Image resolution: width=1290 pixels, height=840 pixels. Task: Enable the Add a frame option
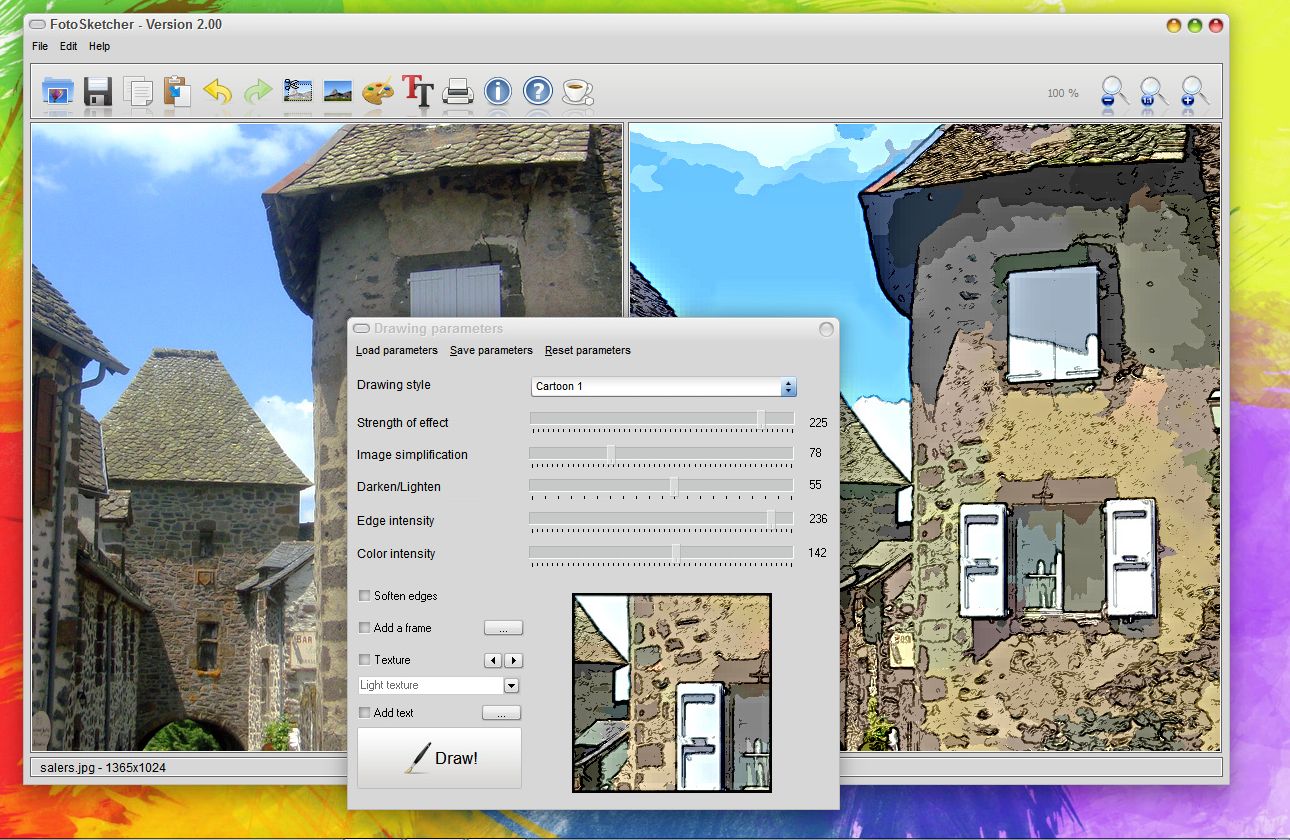(x=363, y=628)
